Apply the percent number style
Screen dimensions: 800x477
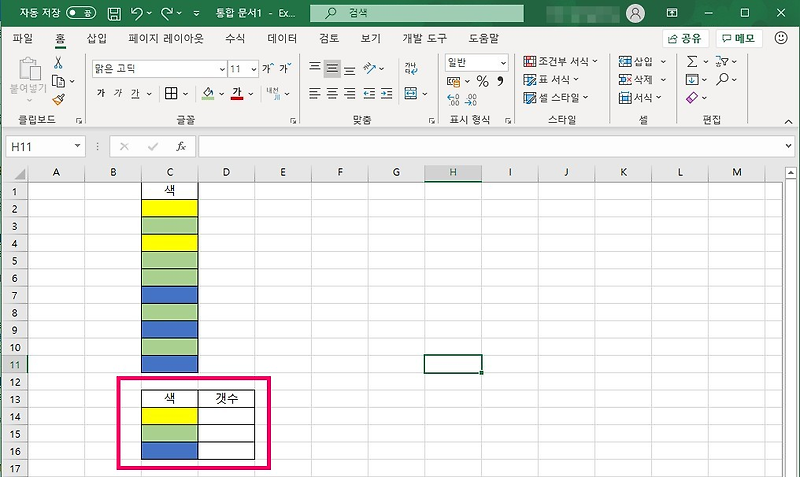483,81
